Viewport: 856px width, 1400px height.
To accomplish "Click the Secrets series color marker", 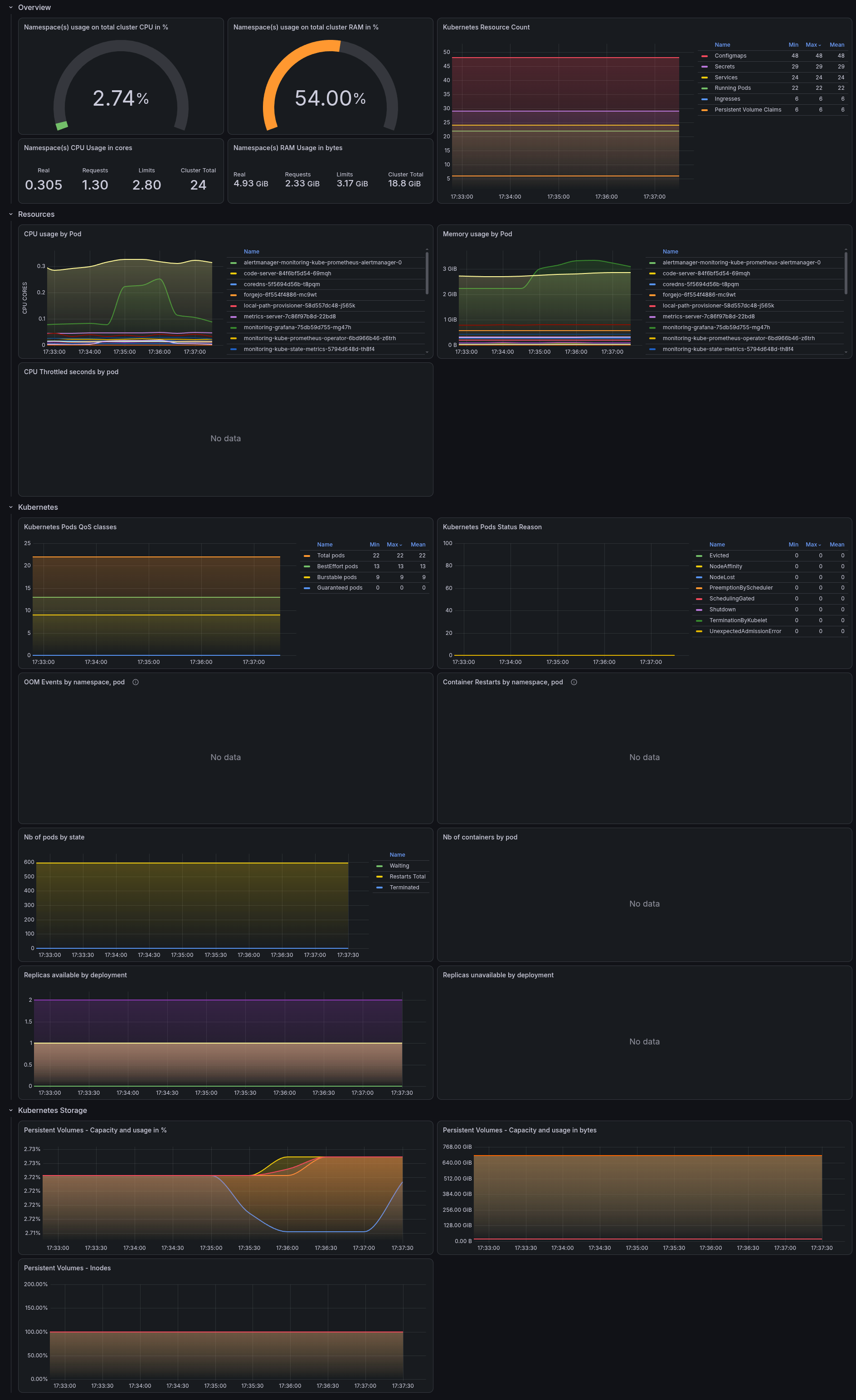I will click(x=704, y=67).
